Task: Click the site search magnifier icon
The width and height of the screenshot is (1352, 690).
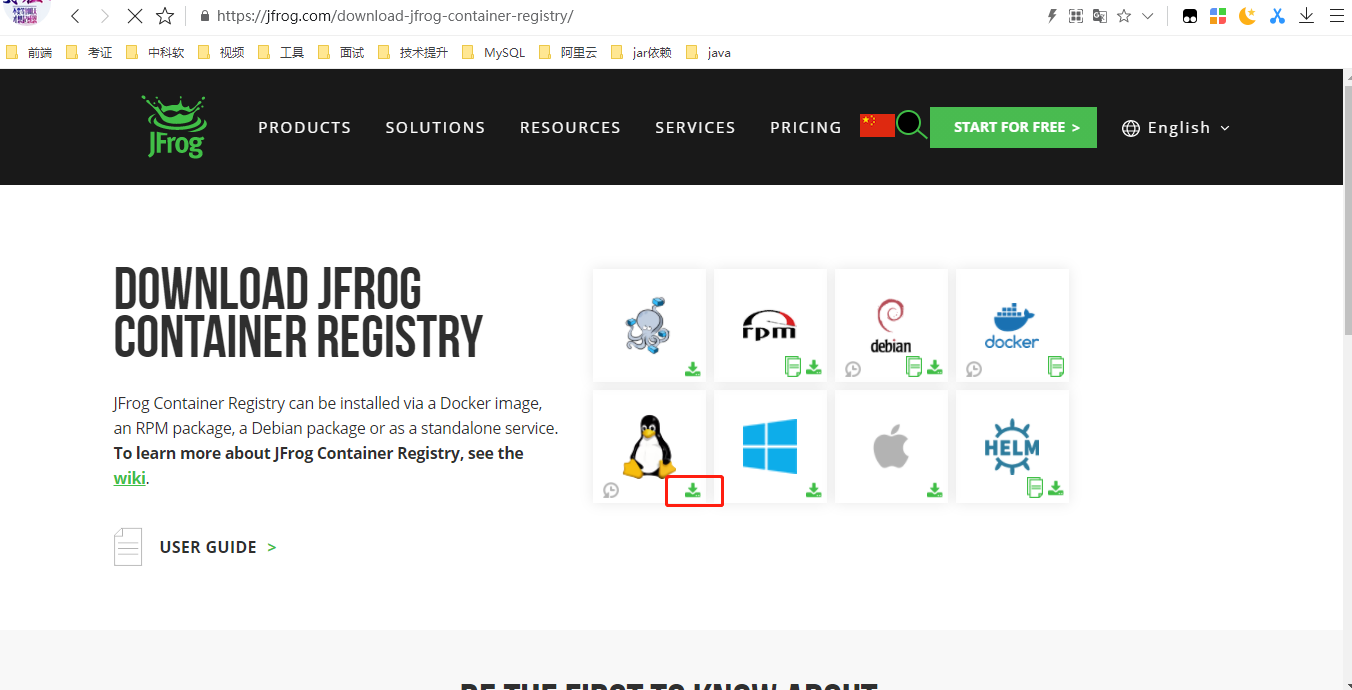Action: [911, 125]
